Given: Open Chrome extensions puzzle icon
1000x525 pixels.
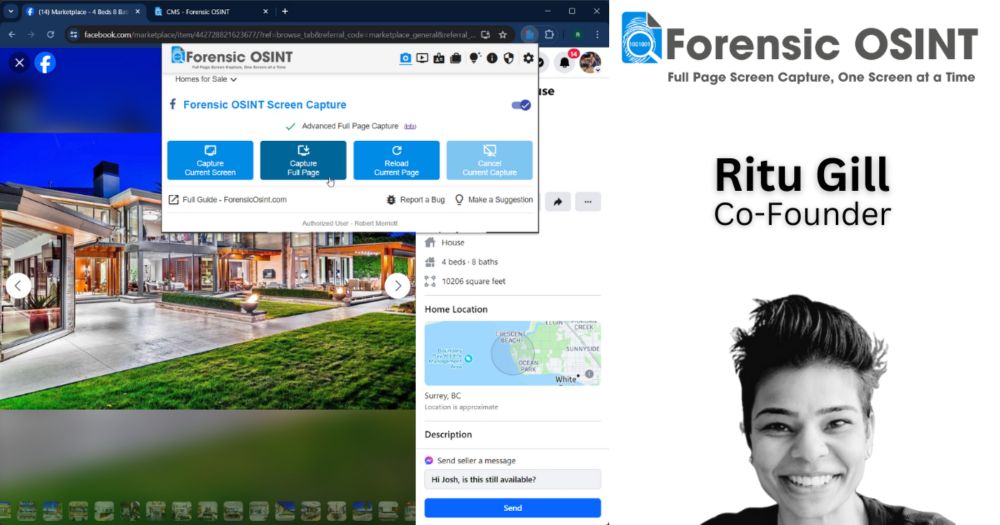Looking at the screenshot, I should [x=549, y=34].
